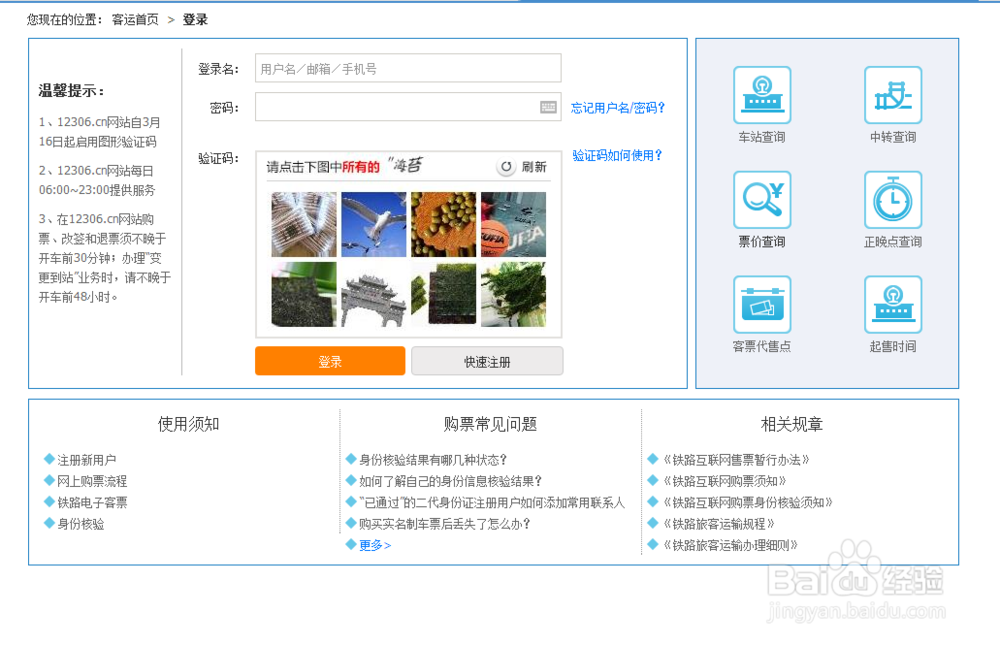Image resolution: width=1000 pixels, height=646 pixels.
Task: Click the 更多> more link
Action: click(375, 545)
